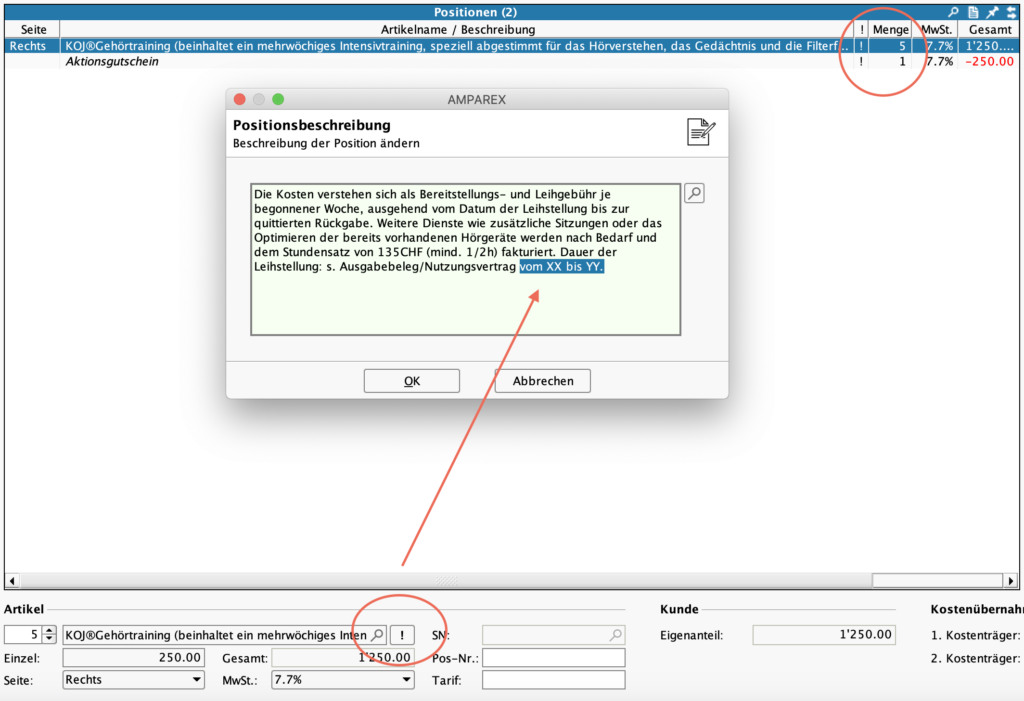Click the search magnifier in Positionen header
Image resolution: width=1024 pixels, height=701 pixels.
953,12
